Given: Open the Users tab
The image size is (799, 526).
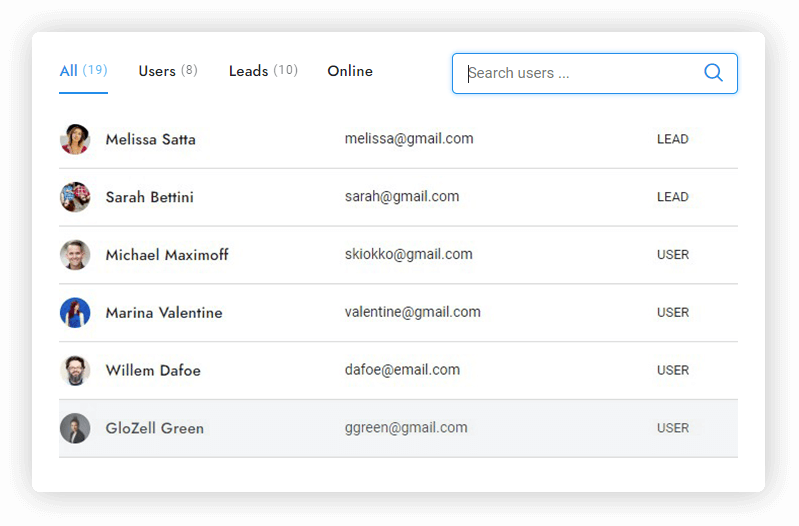Looking at the screenshot, I should (x=167, y=71).
